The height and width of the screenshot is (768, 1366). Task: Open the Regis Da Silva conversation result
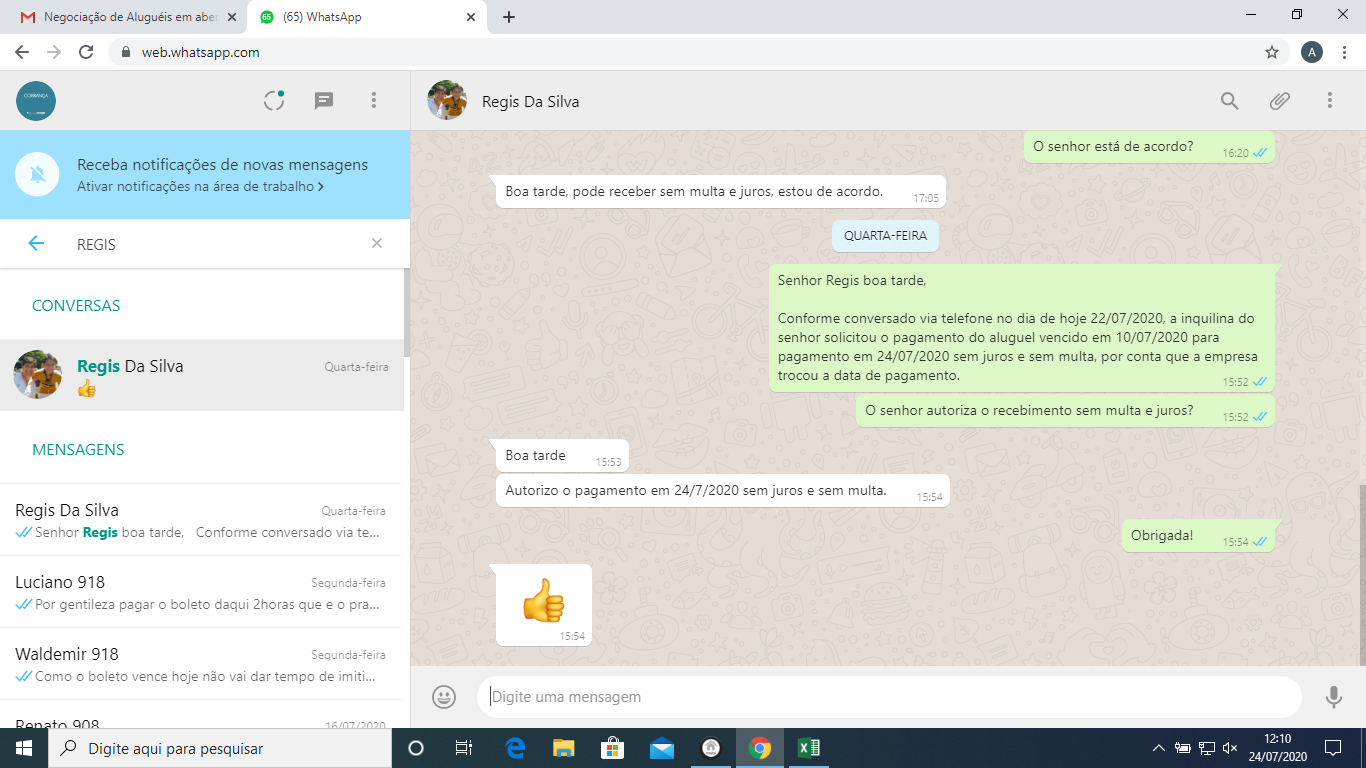(x=202, y=375)
